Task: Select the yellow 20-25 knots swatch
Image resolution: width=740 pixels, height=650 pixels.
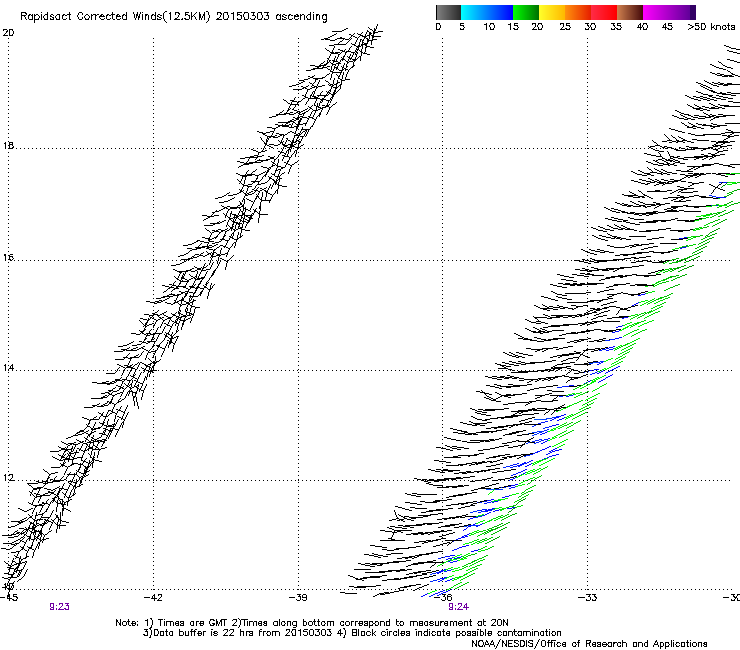Action: coord(552,12)
